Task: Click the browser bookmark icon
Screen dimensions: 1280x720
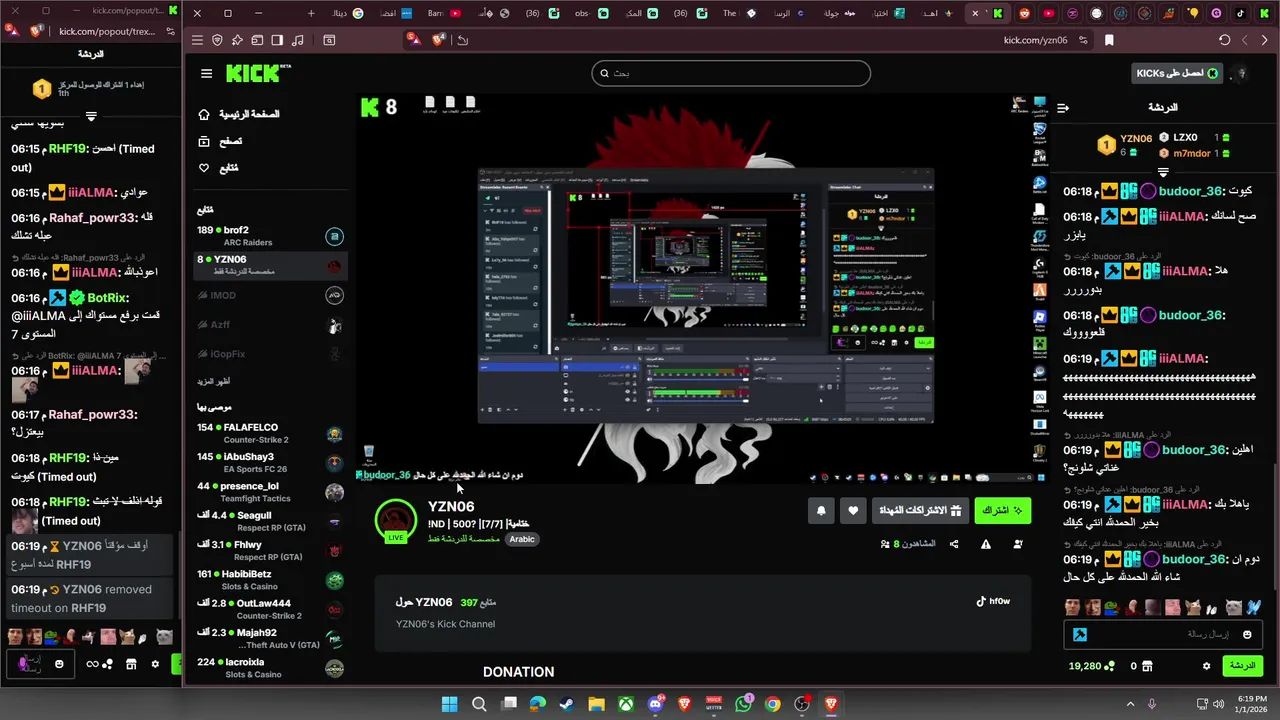Action: [x=1109, y=40]
